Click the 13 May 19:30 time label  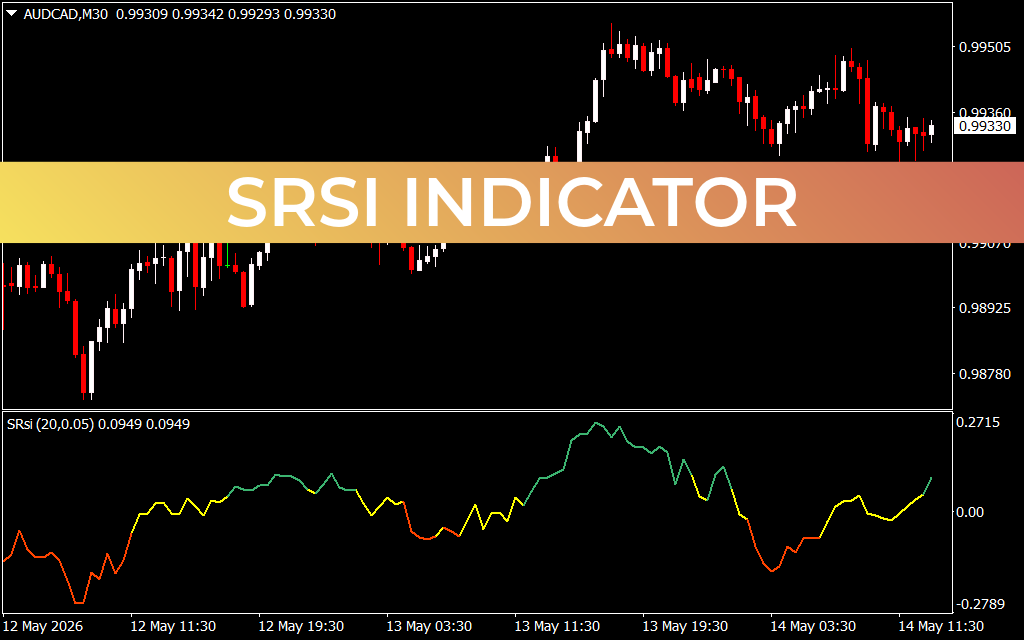685,626
